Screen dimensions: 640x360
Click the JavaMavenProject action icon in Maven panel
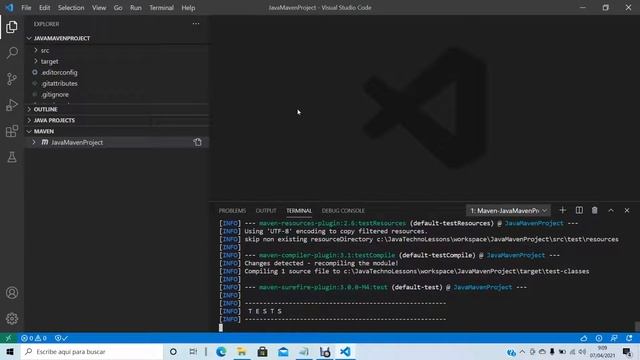pos(198,142)
